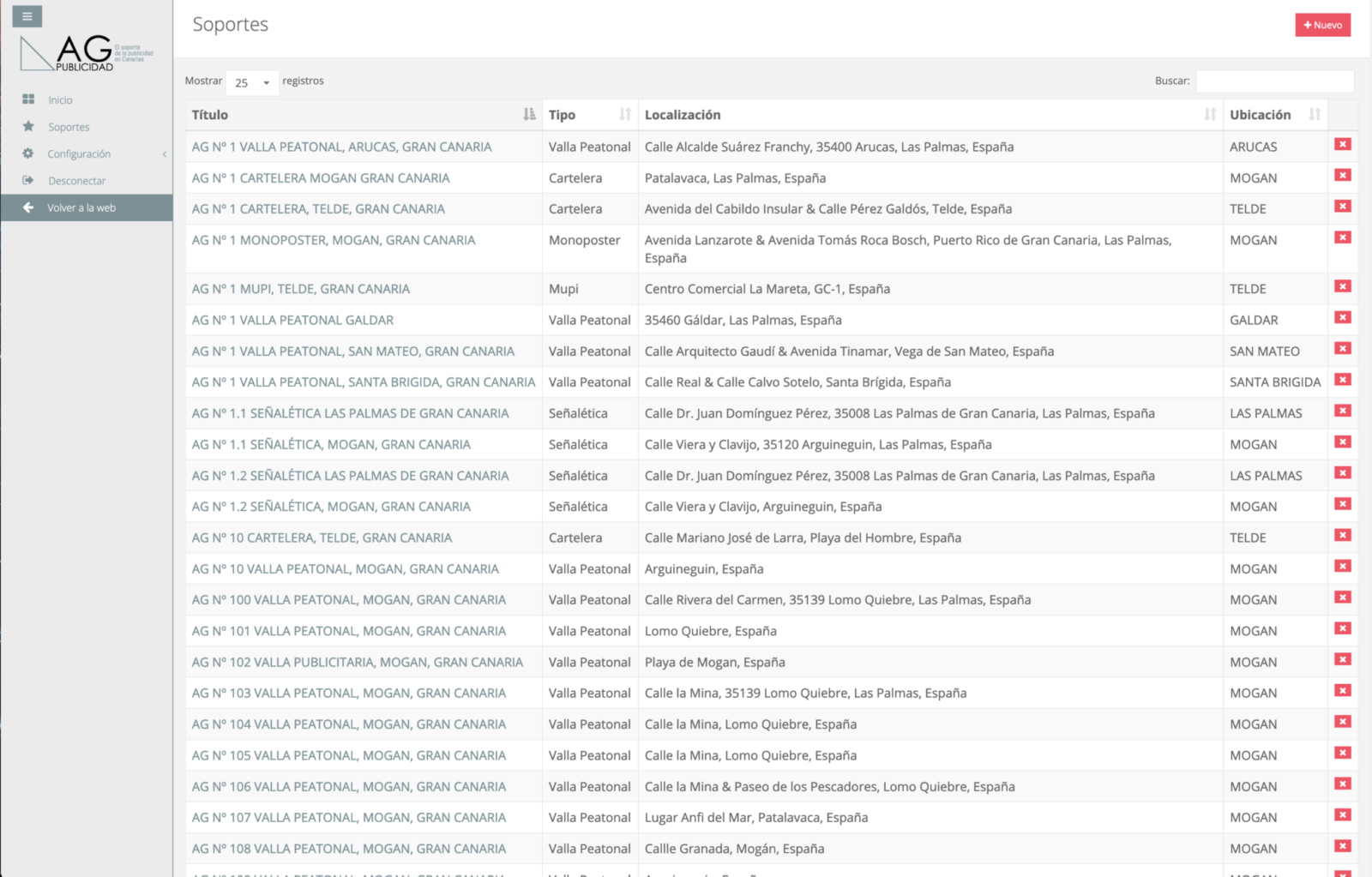Delete the AG Nº 108 VALLA PEATONAL row

coord(1342,847)
